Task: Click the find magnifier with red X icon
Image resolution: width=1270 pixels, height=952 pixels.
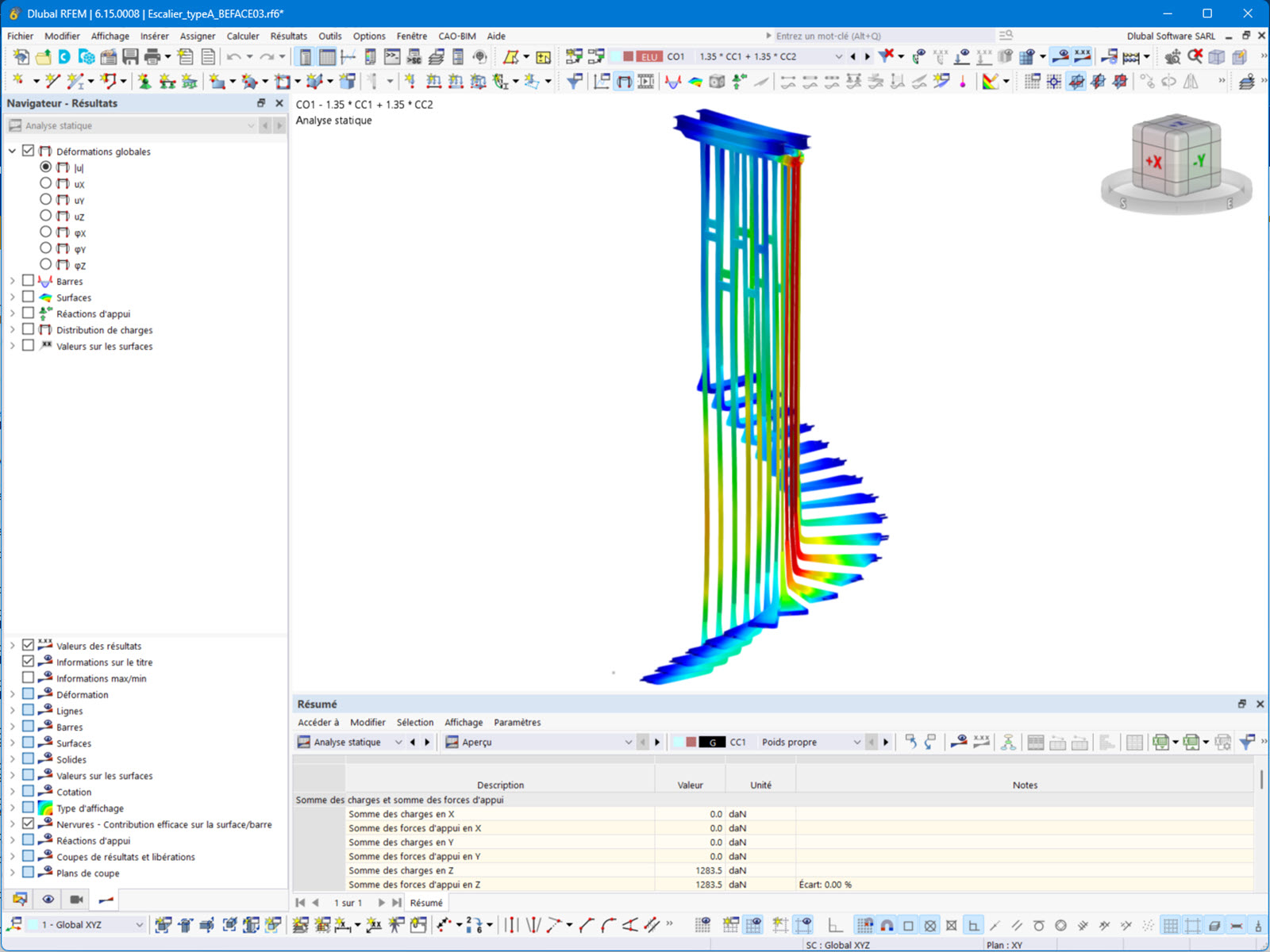Action: tap(1195, 56)
